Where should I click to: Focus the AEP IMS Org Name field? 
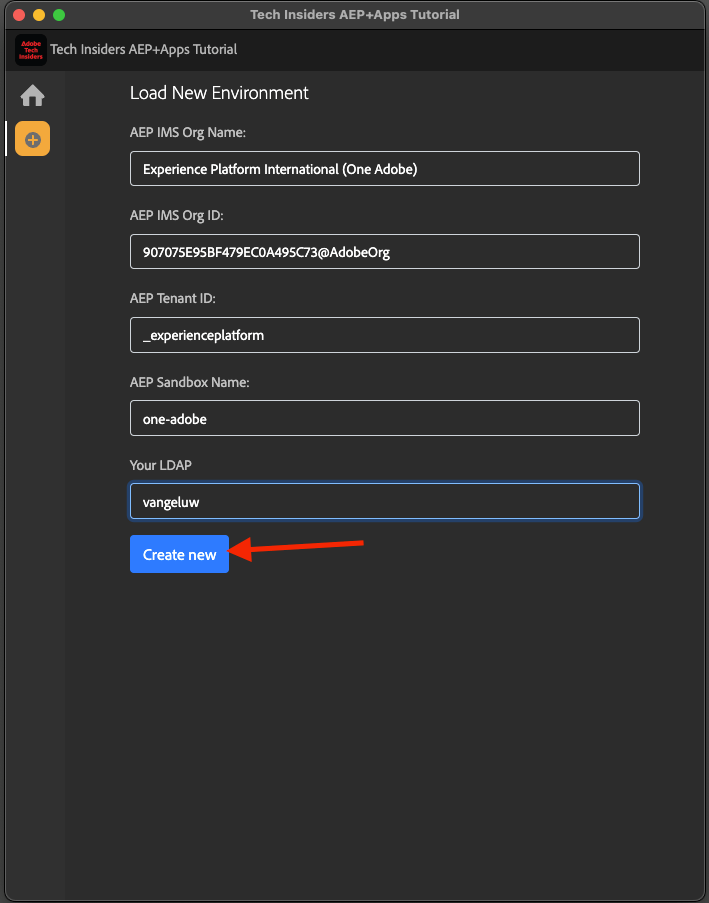[384, 169]
